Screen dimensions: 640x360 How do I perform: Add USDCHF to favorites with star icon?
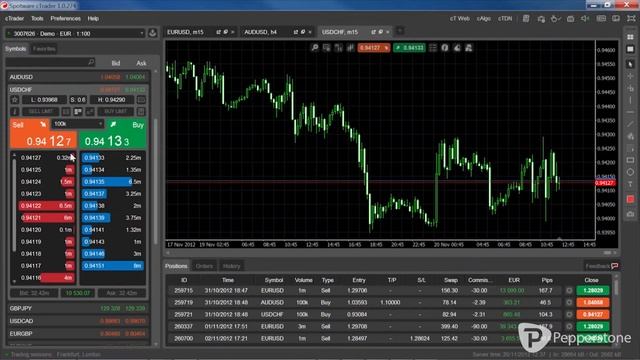click(x=15, y=100)
